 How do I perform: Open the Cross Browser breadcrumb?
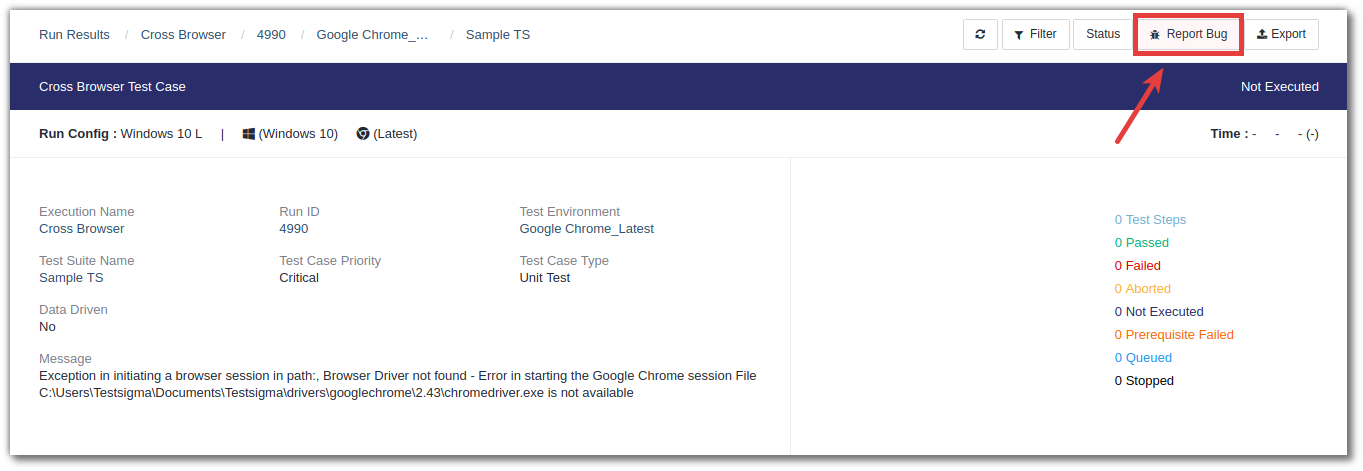click(183, 34)
